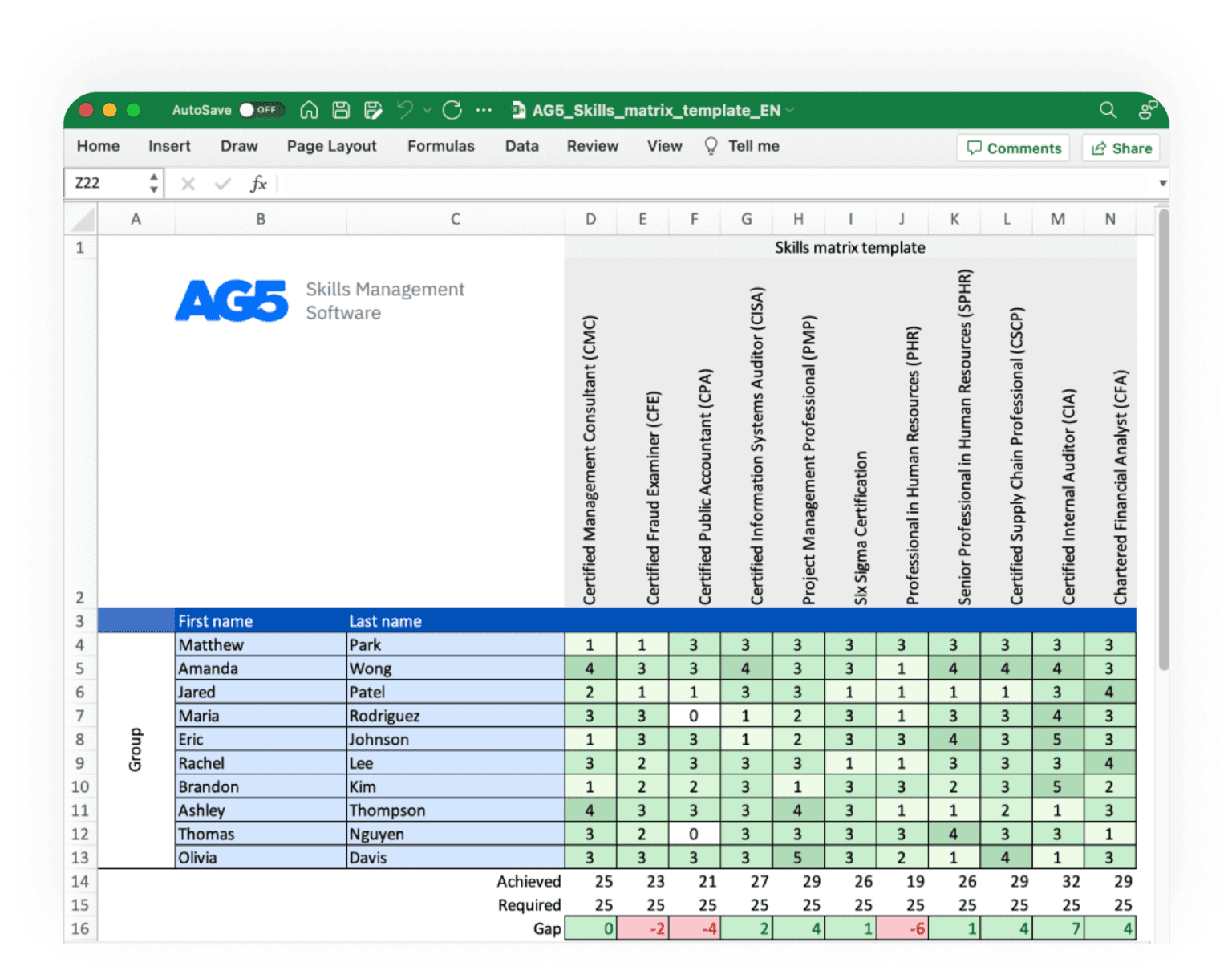This screenshot has width=1232, height=979.
Task: View sharing presence via the people icon
Action: coord(1146,110)
